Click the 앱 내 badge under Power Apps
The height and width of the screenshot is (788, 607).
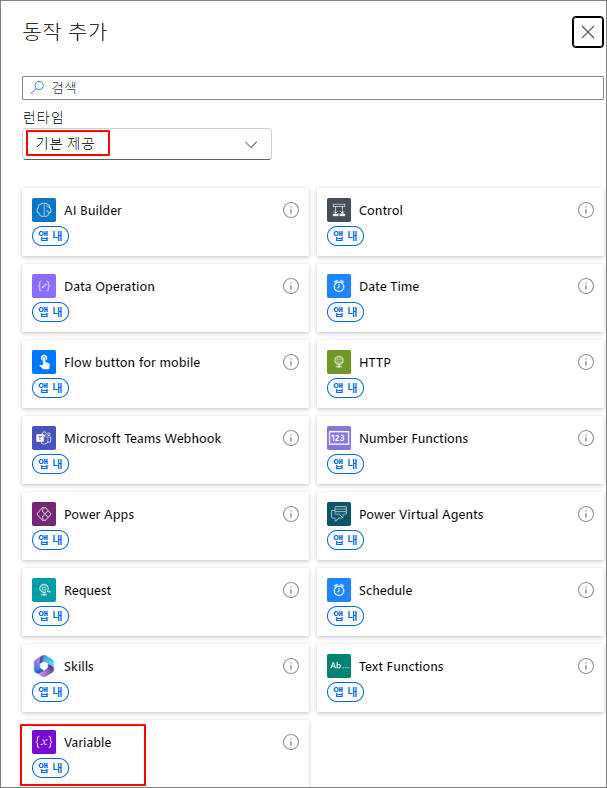coord(50,540)
